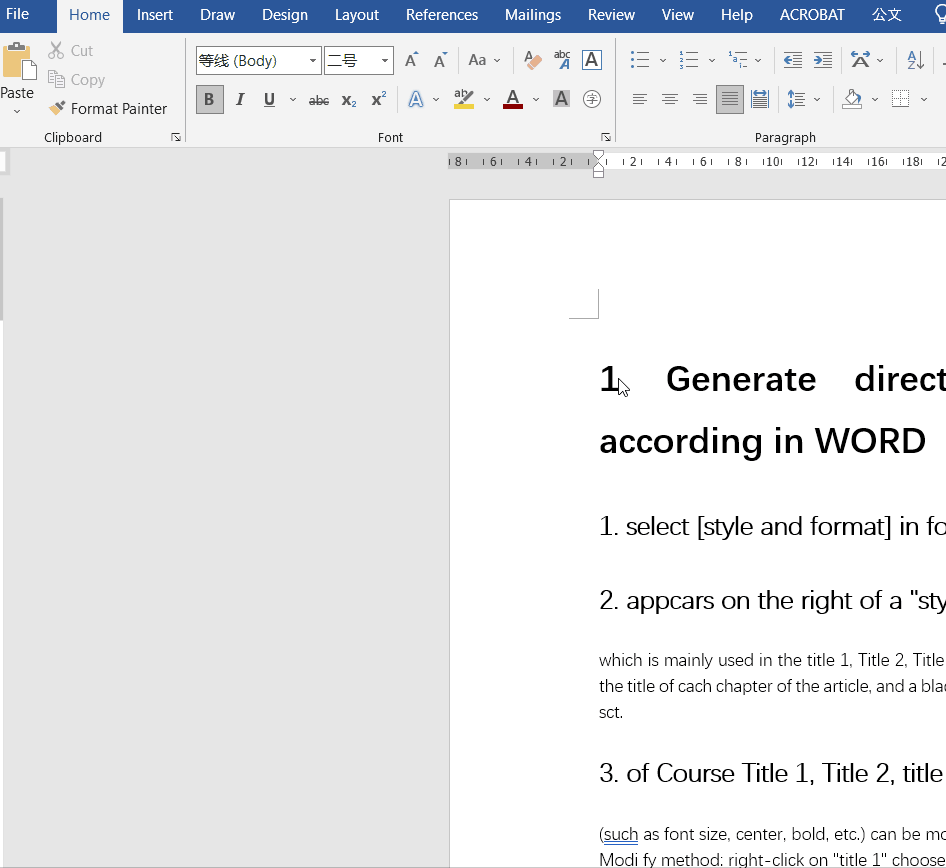
Task: Click the Sort A-Z icon
Action: pyautogui.click(x=916, y=60)
